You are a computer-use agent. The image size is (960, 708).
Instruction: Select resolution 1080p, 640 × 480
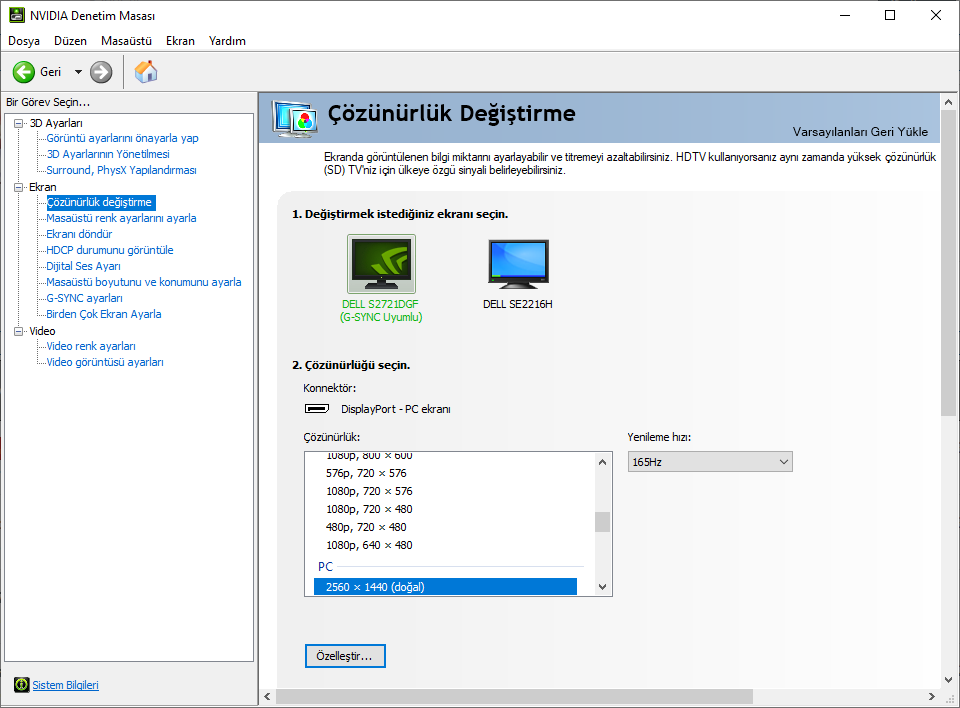pos(369,545)
